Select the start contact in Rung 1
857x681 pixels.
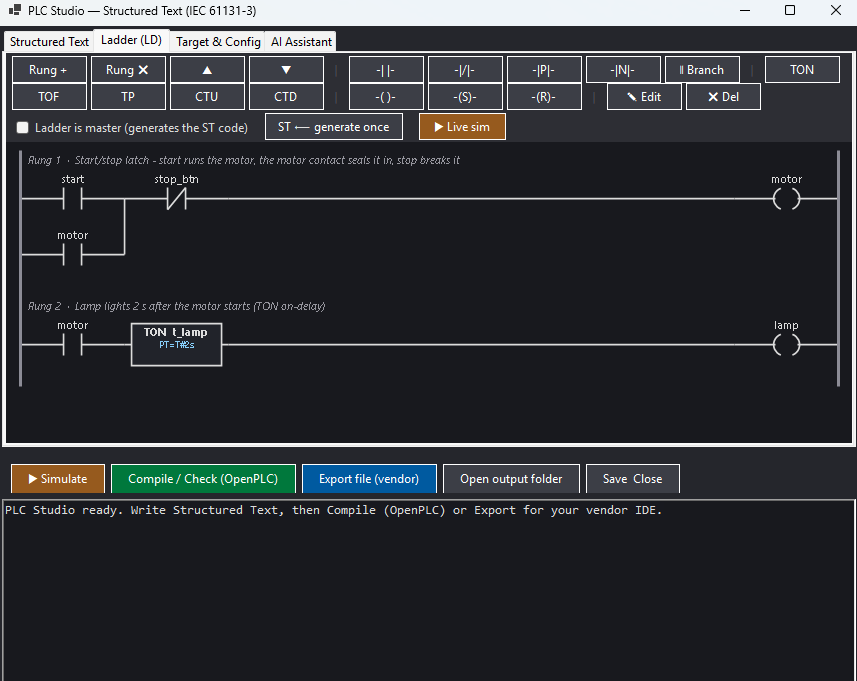click(x=73, y=199)
